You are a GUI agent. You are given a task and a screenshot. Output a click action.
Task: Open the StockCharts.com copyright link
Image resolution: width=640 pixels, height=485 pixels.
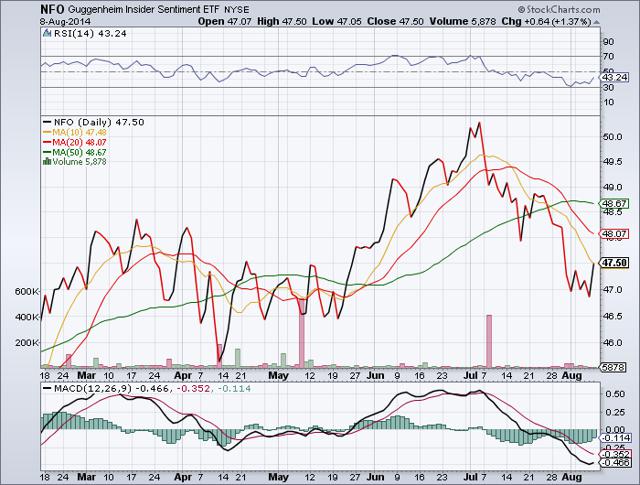(559, 9)
